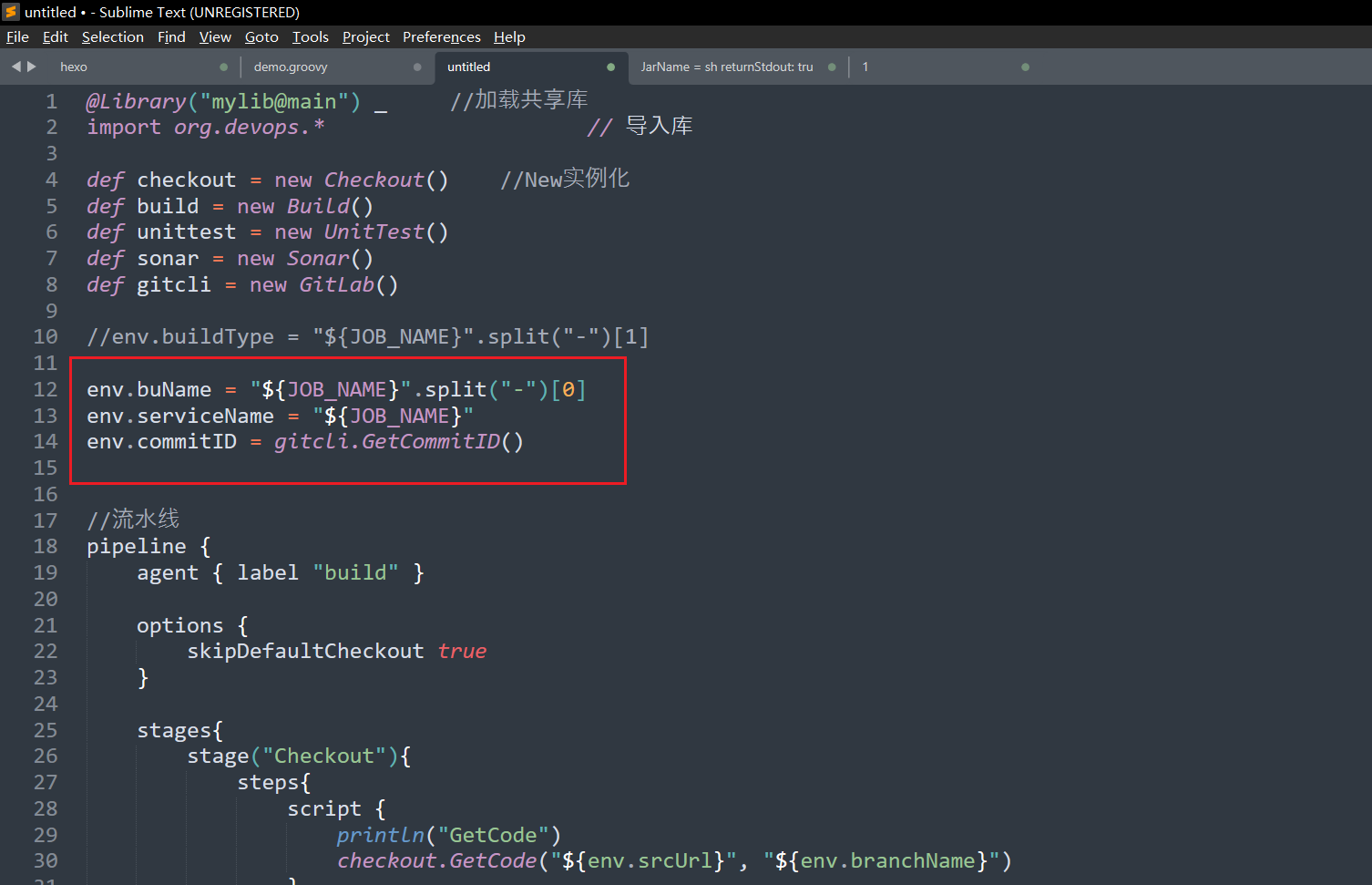Click stage("Checkout") on line 26
1372x885 pixels.
pyautogui.click(x=293, y=756)
